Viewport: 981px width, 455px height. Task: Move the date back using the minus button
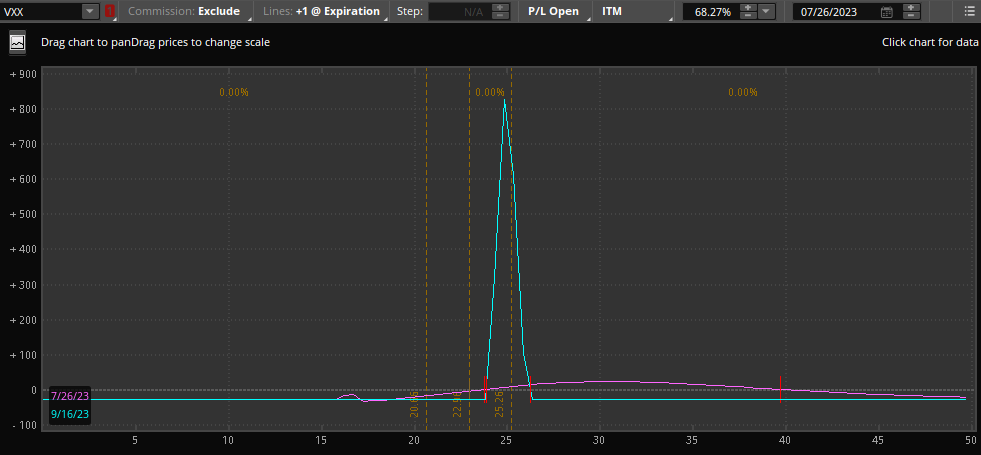911,17
